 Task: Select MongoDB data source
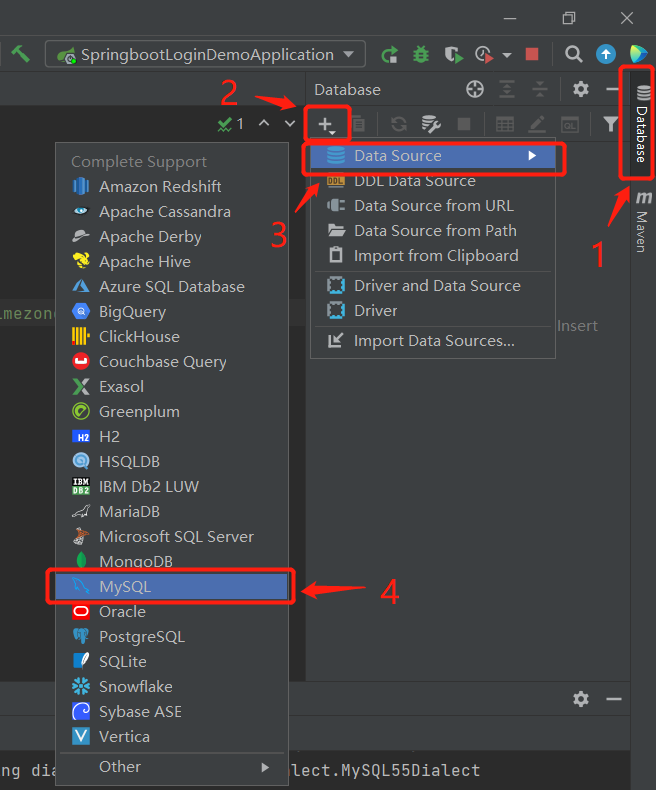[171, 561]
